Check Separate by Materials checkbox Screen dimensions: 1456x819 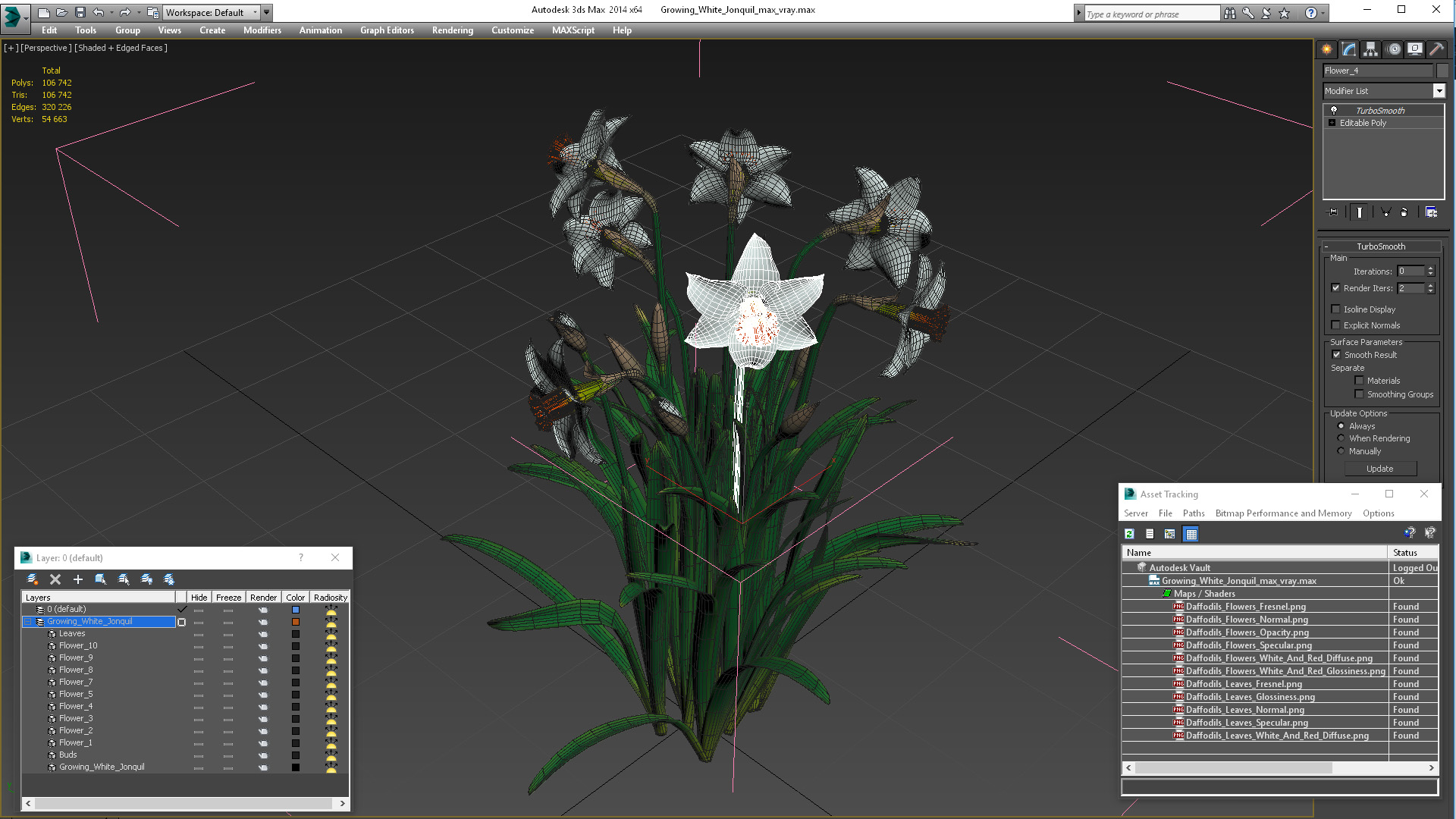click(1359, 381)
